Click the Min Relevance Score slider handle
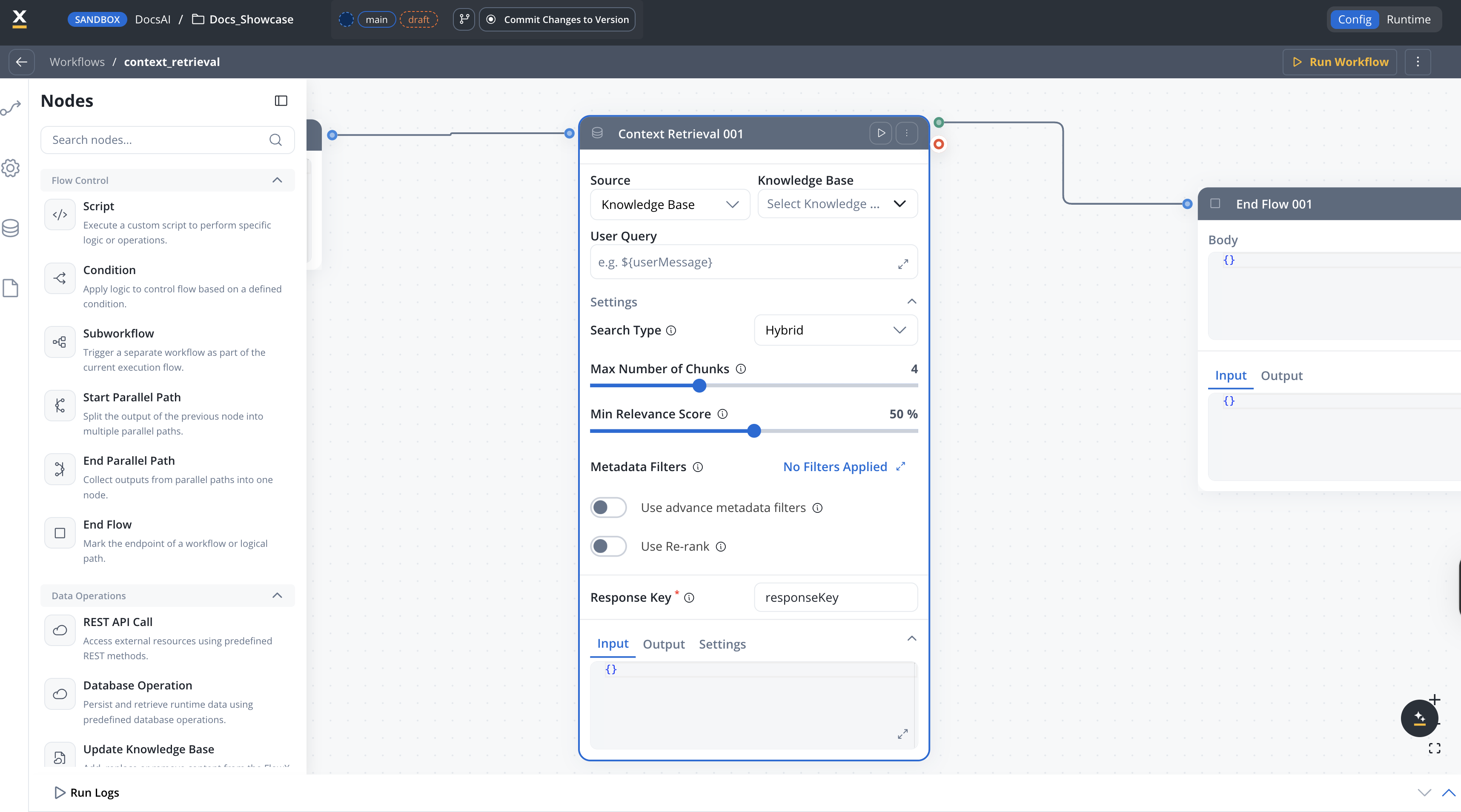1461x812 pixels. click(754, 431)
